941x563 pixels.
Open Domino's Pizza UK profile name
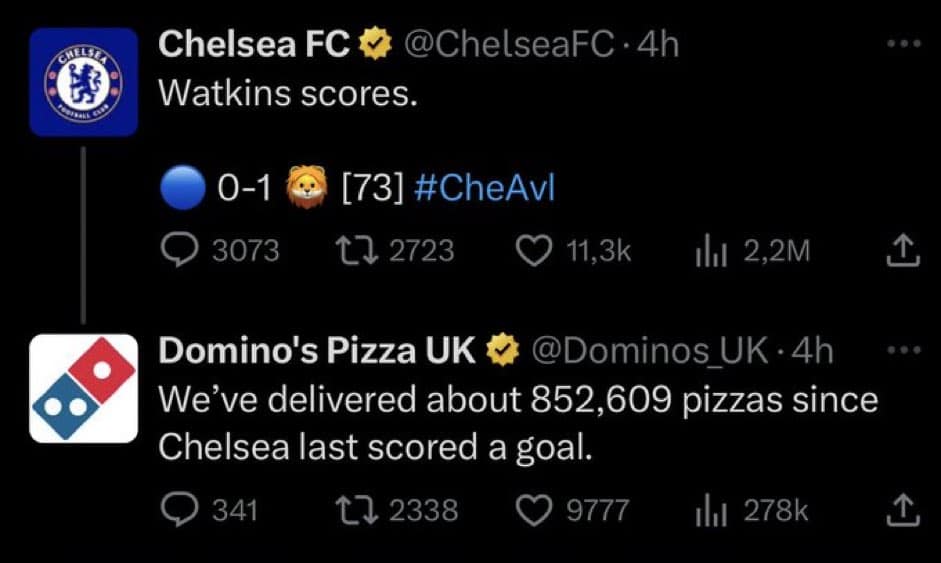(318, 349)
